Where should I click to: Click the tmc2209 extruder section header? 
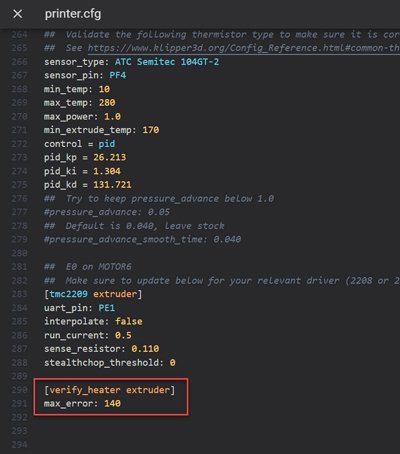coord(93,294)
